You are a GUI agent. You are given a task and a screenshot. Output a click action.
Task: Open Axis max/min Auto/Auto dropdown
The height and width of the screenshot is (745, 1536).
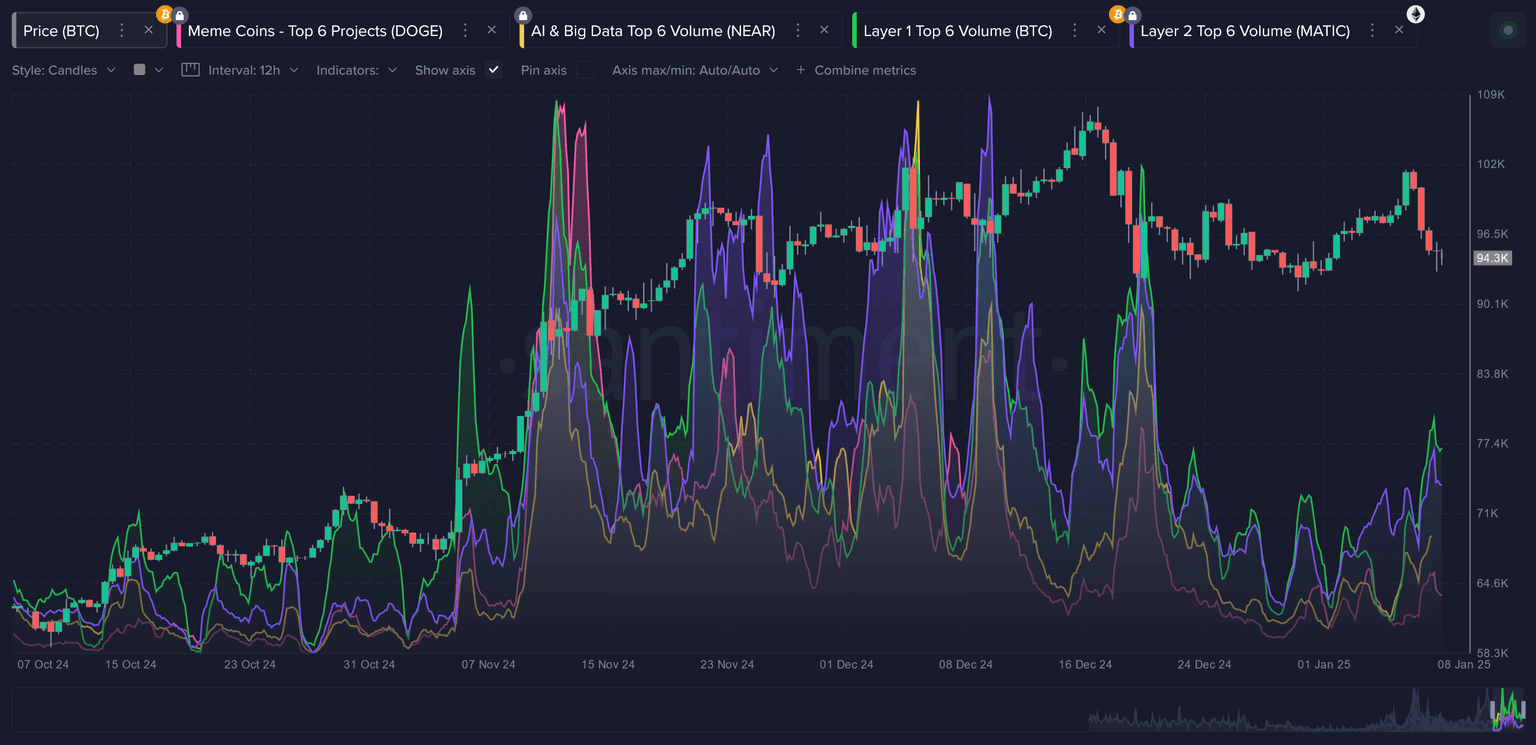click(x=694, y=70)
